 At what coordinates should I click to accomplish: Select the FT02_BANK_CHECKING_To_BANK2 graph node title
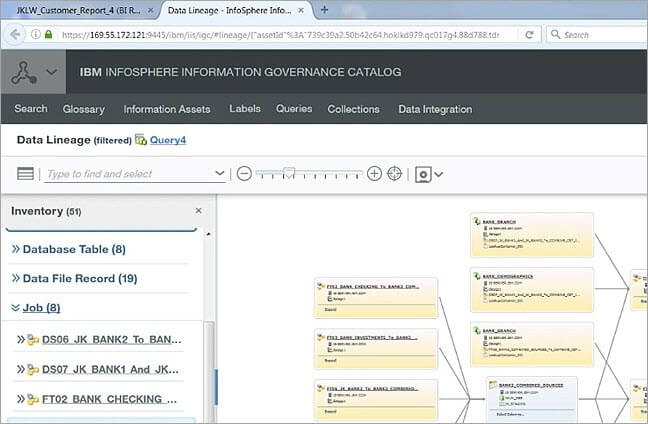point(373,286)
